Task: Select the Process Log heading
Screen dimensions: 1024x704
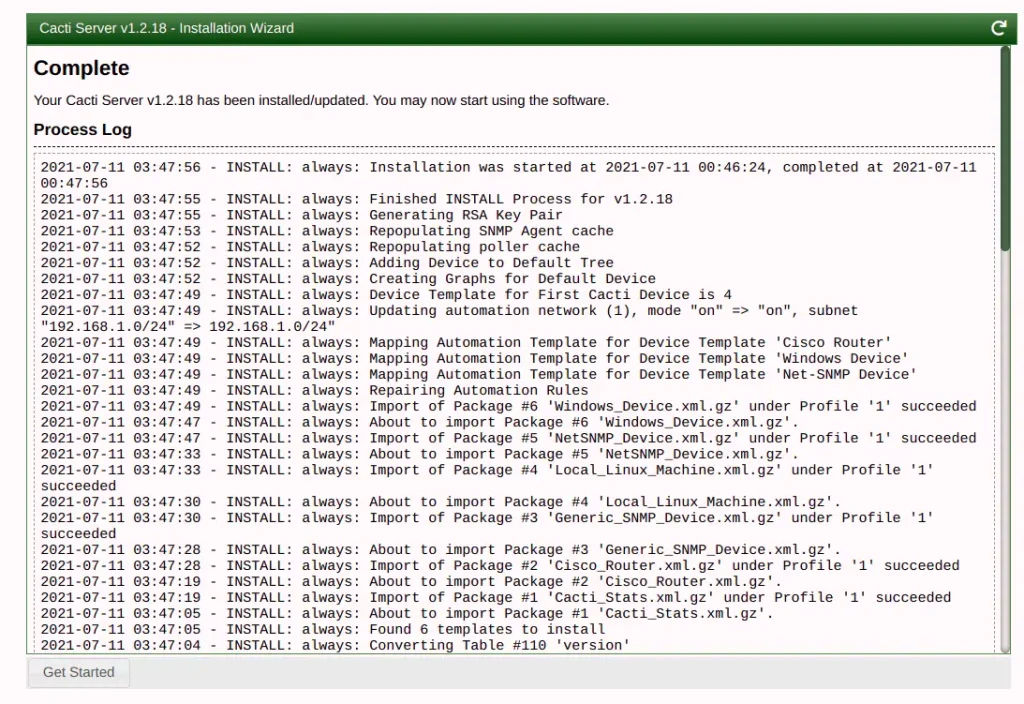Action: pos(82,129)
